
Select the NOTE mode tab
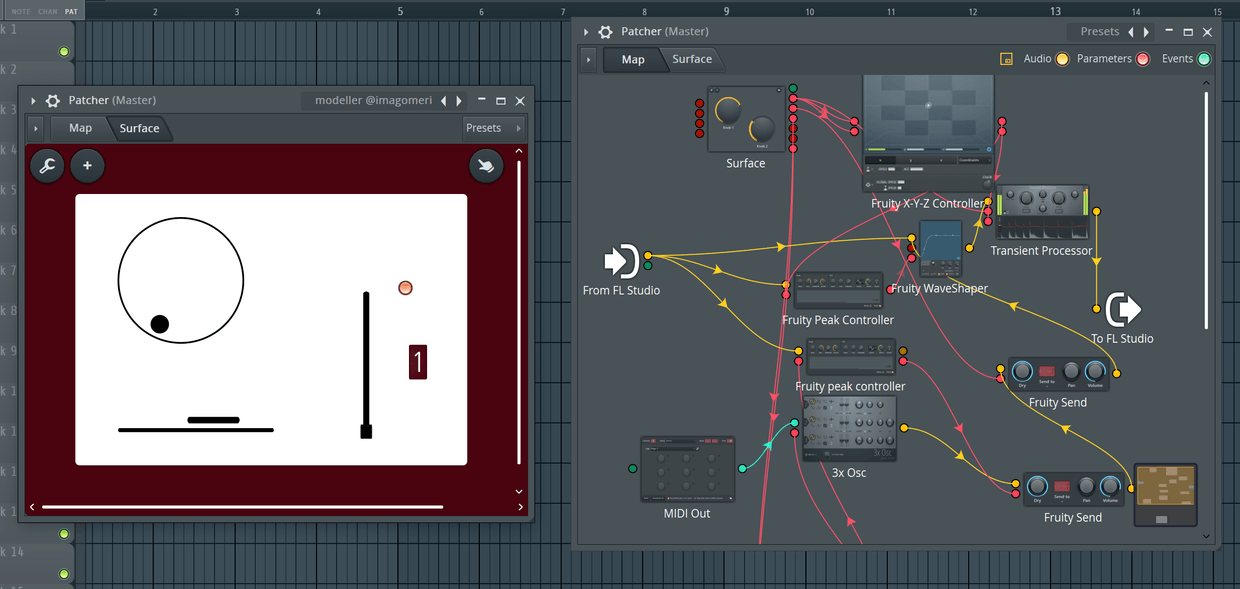[21, 11]
